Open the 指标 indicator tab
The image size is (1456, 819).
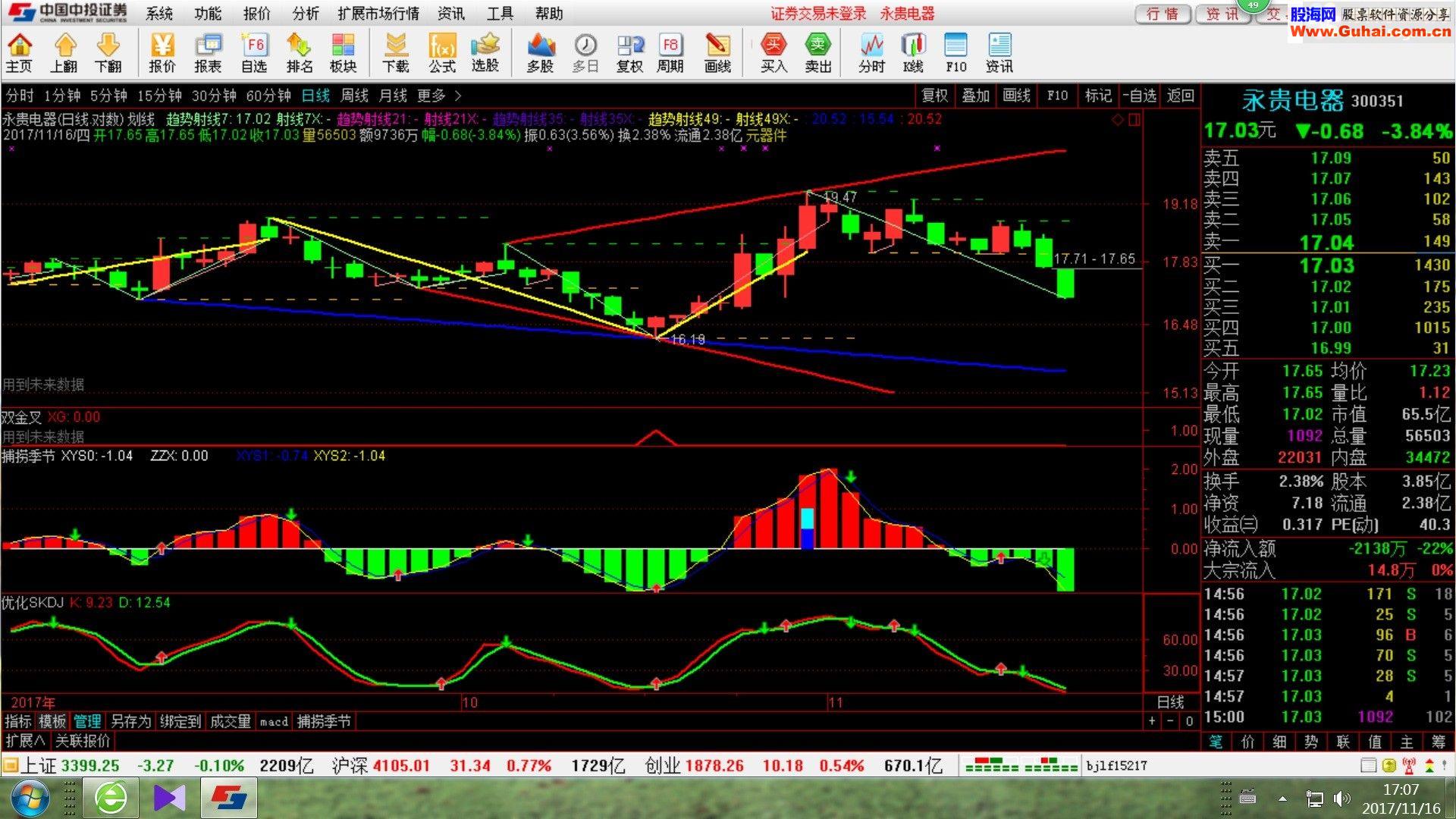(18, 721)
